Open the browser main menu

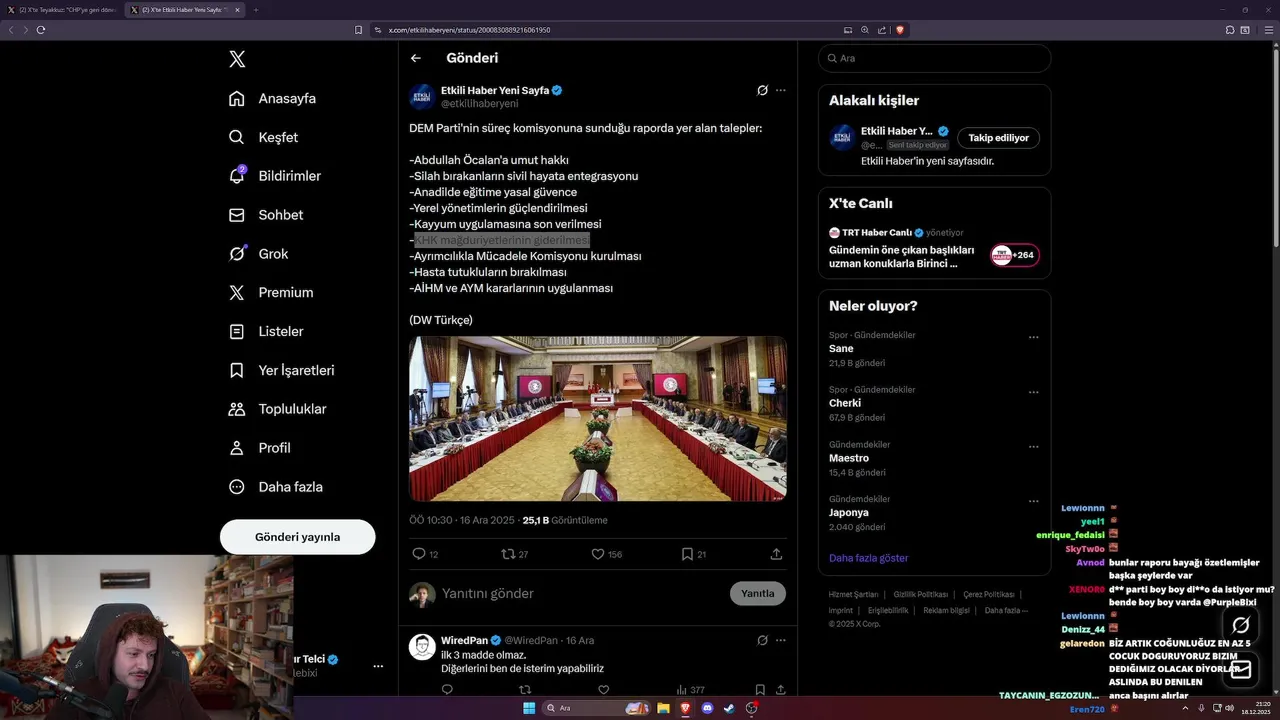pos(1271,30)
